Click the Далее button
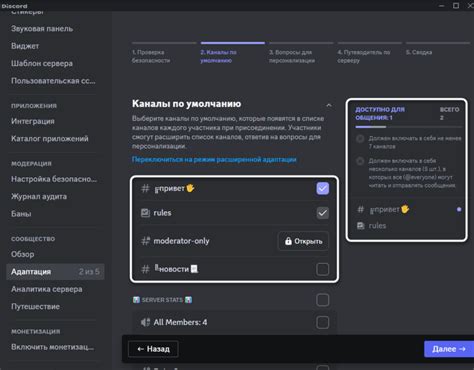This screenshot has width=474, height=370. tap(449, 349)
